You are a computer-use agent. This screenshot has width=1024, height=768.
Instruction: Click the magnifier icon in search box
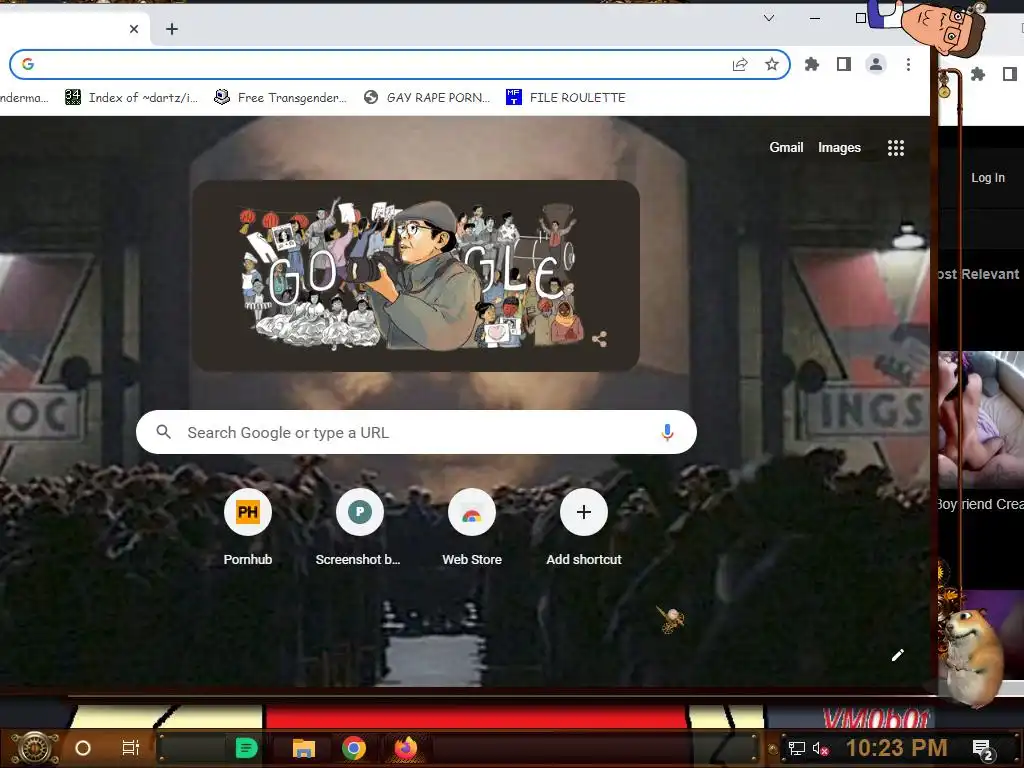(x=164, y=432)
